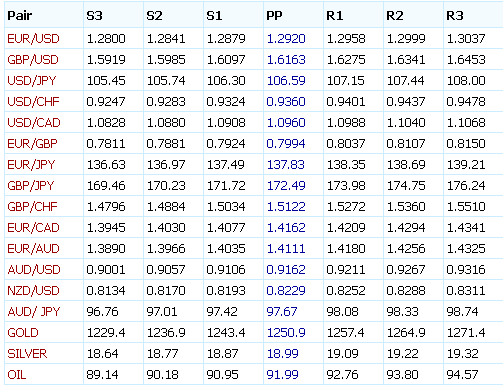Open the EUR/AUD pair link

(x=33, y=249)
